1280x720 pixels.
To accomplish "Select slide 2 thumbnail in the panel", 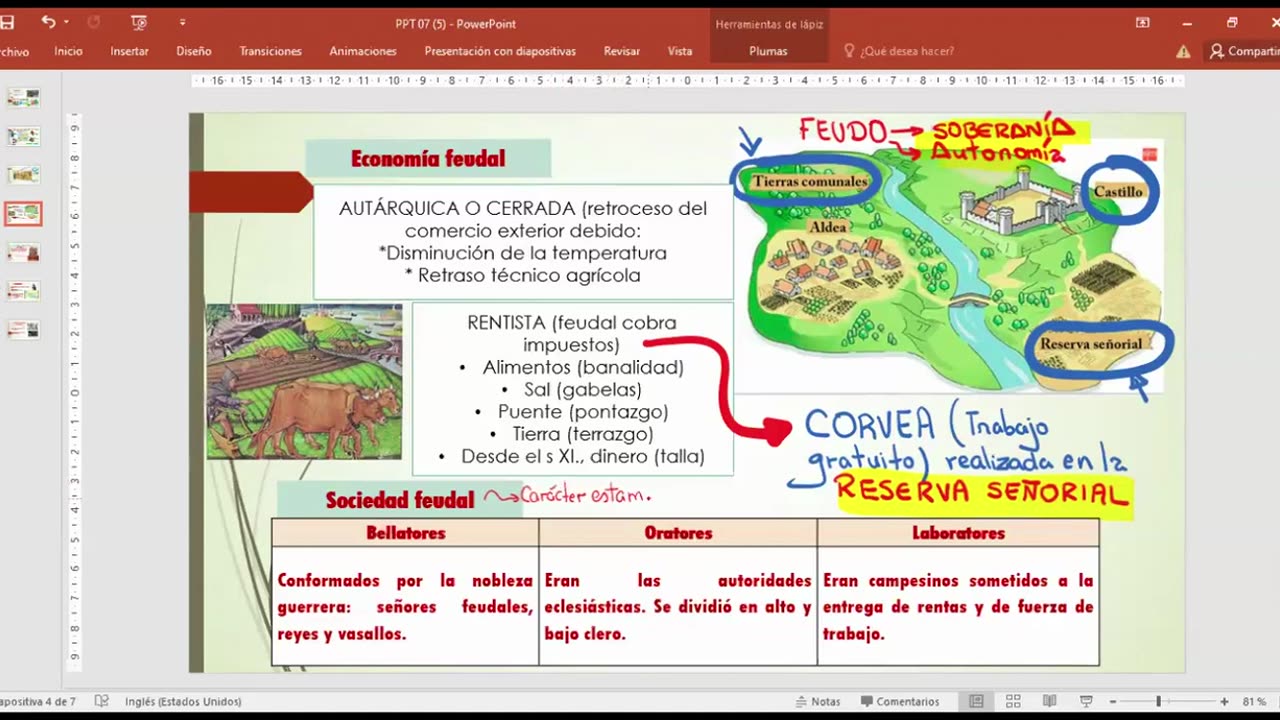I will [24, 136].
